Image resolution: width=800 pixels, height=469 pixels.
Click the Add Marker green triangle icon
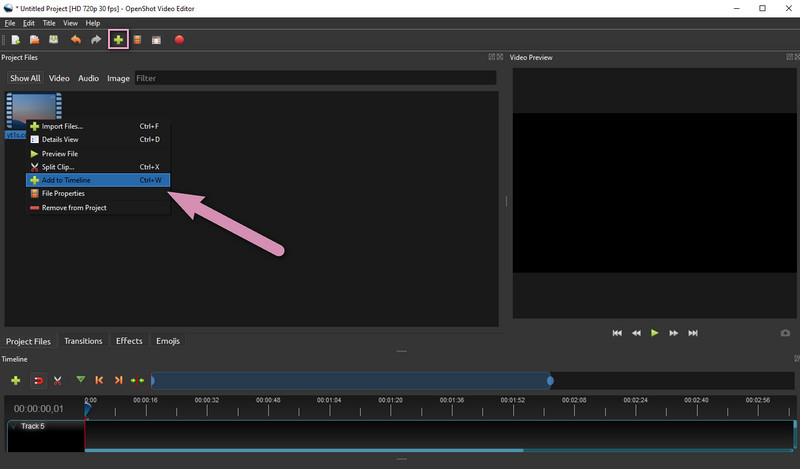[81, 380]
